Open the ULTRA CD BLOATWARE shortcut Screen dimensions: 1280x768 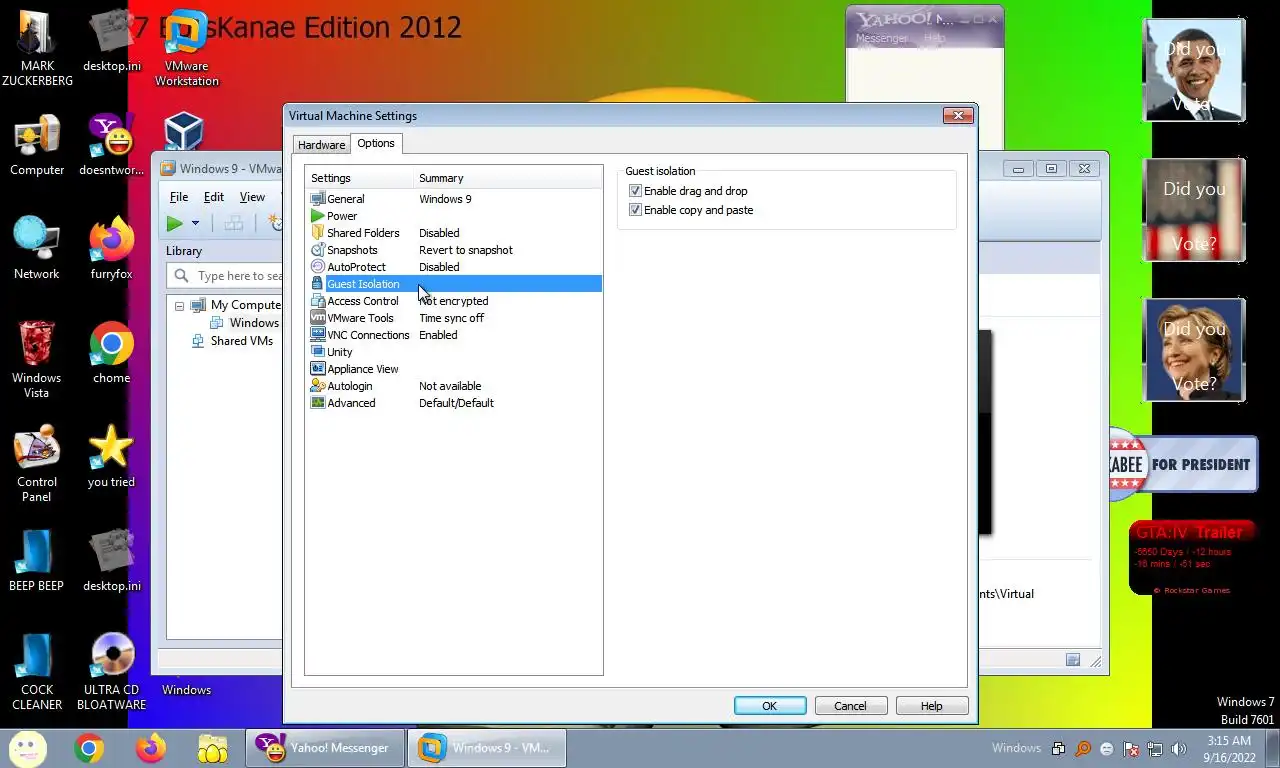pos(111,671)
